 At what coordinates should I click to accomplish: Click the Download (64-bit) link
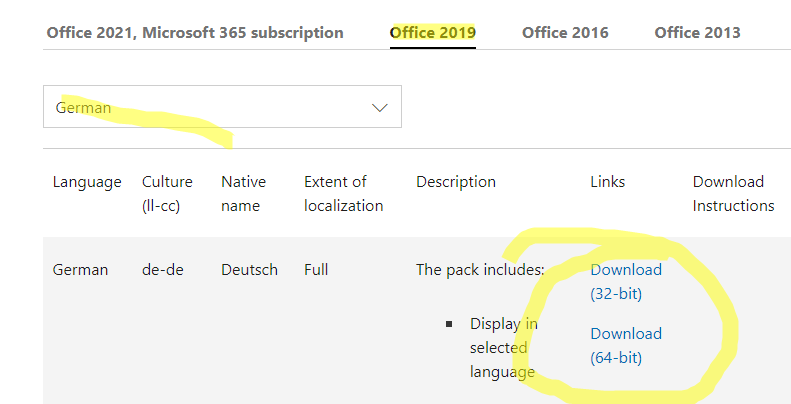pos(626,345)
